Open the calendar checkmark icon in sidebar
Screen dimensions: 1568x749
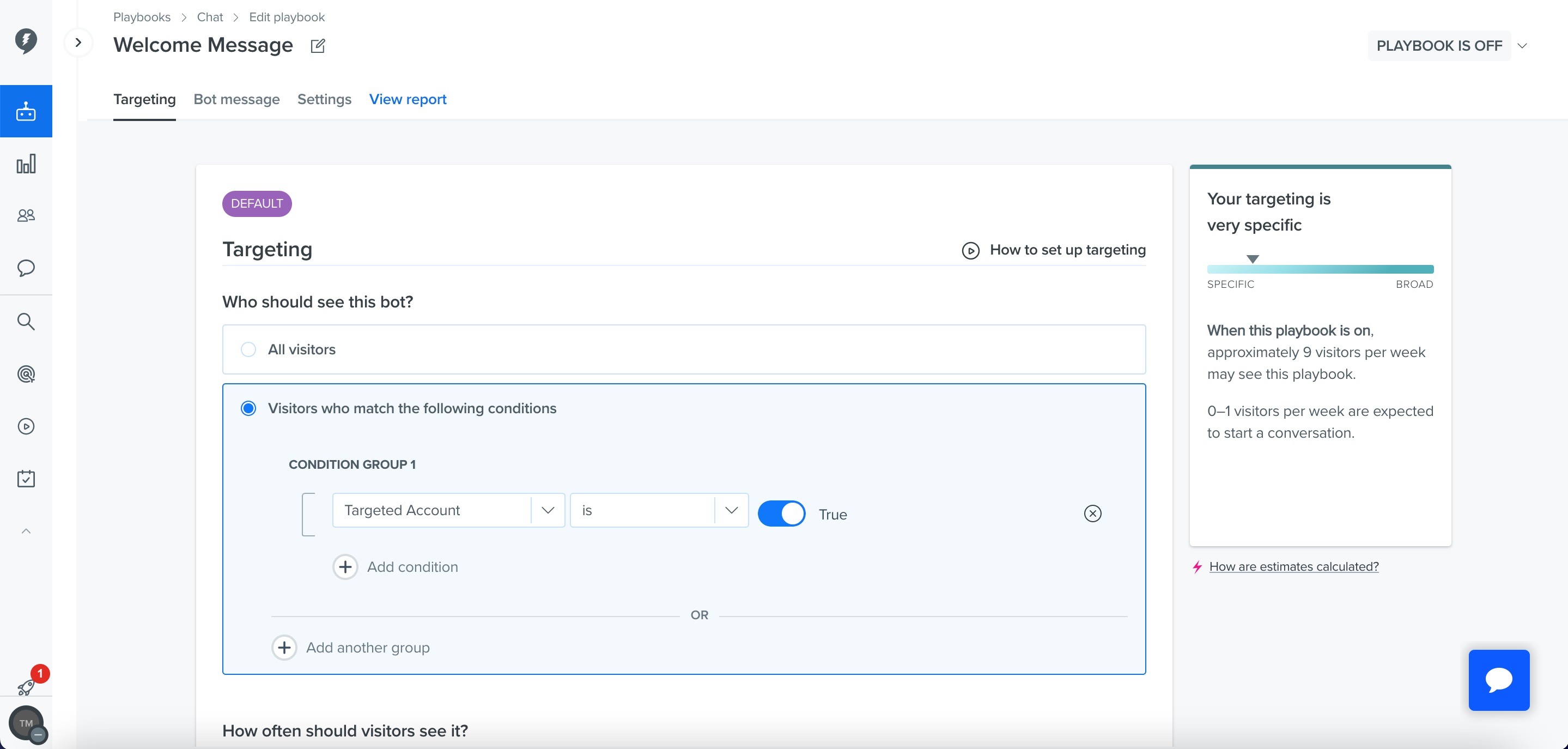click(x=26, y=479)
